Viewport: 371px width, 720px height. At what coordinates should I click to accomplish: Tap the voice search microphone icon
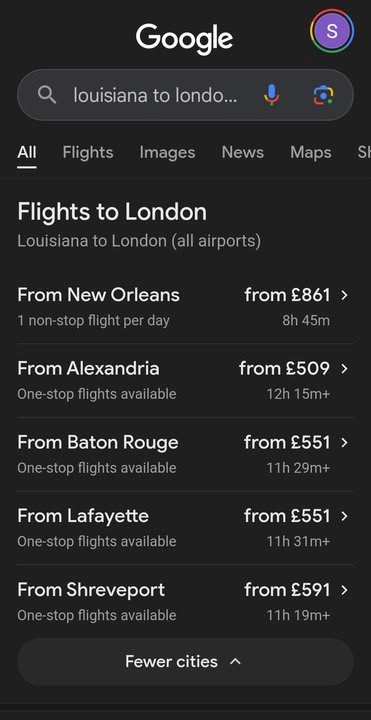pos(271,95)
